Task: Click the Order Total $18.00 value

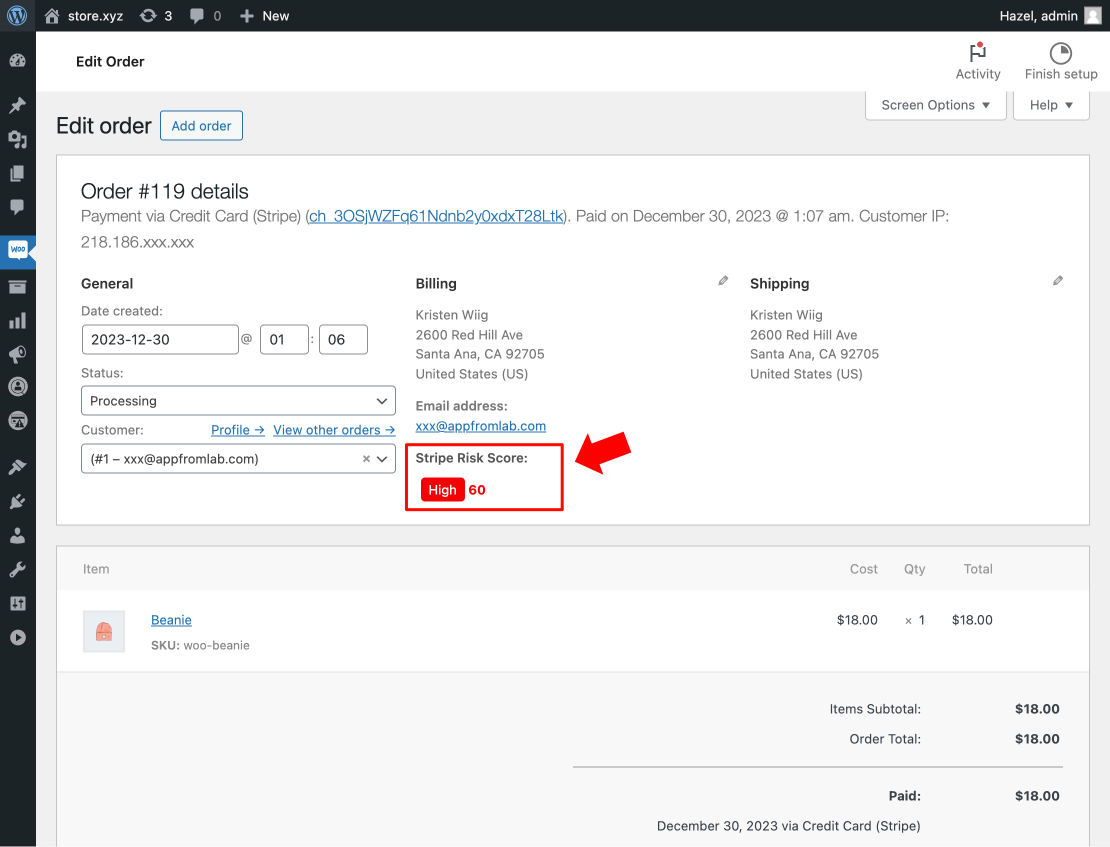Action: (x=1037, y=739)
